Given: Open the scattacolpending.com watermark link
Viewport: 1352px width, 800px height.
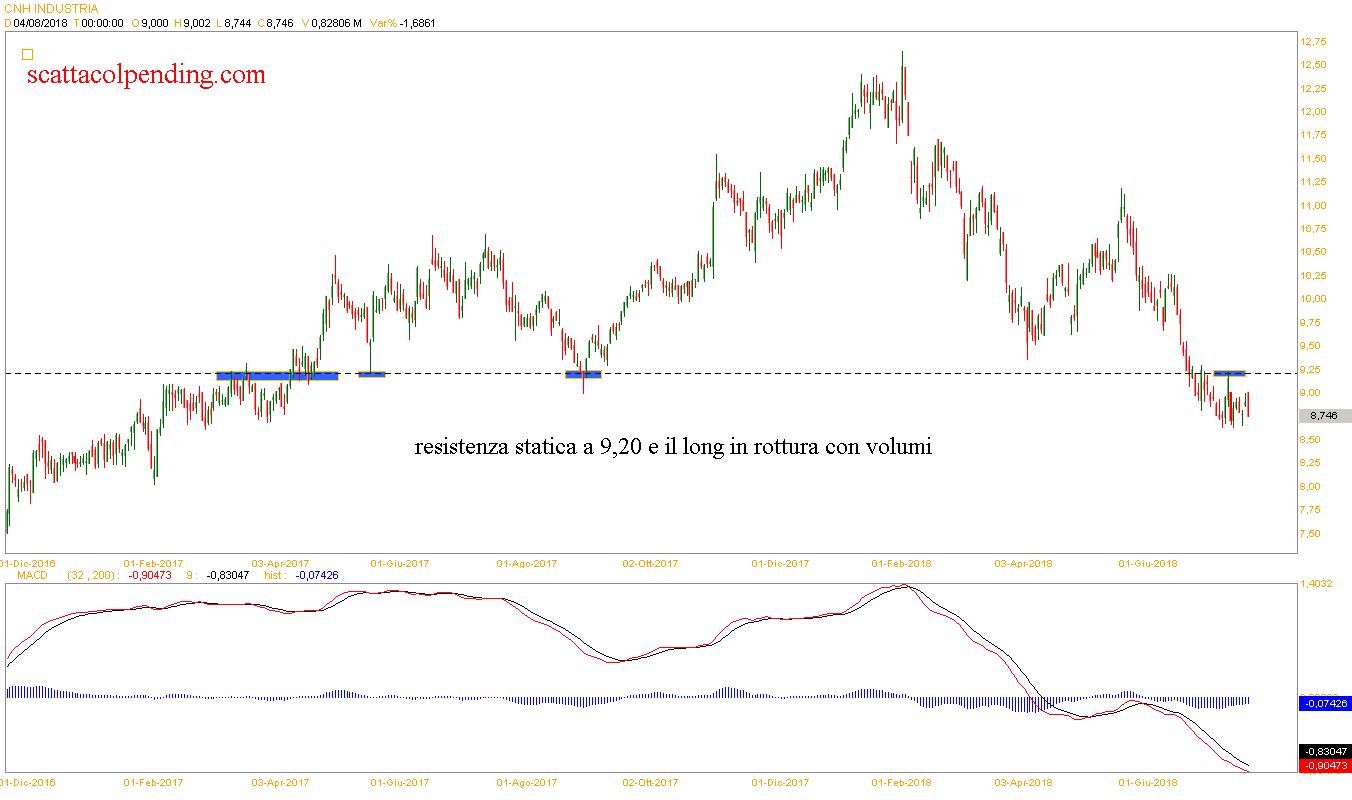Looking at the screenshot, I should tap(146, 75).
